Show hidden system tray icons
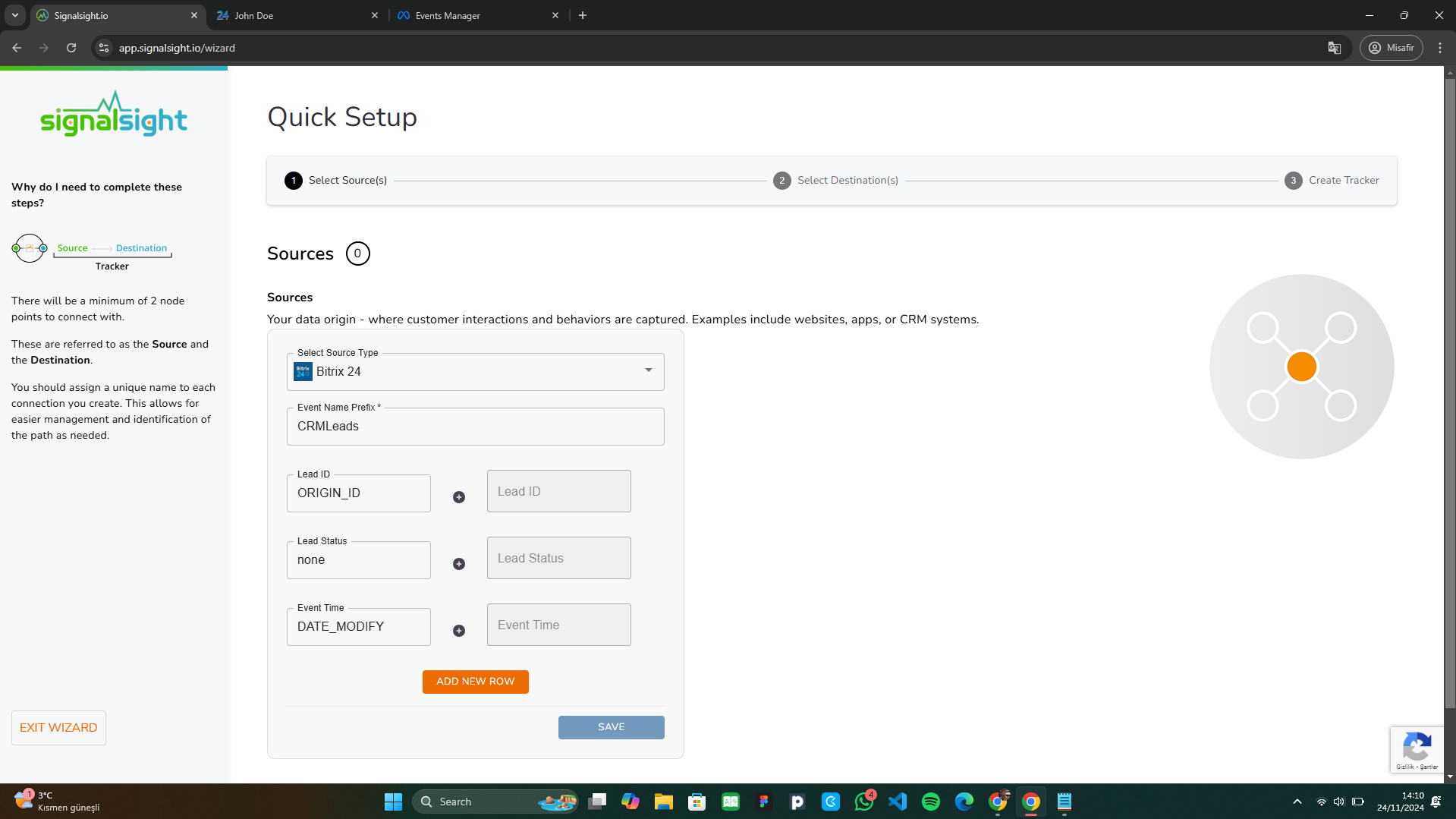The image size is (1456, 819). point(1297,802)
